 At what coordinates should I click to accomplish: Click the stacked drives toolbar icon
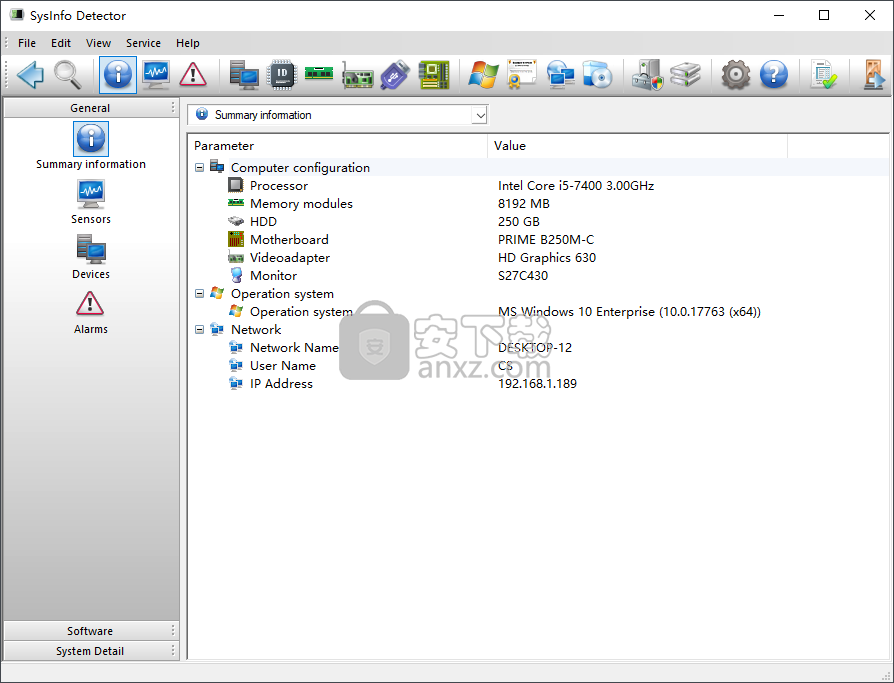(685, 75)
